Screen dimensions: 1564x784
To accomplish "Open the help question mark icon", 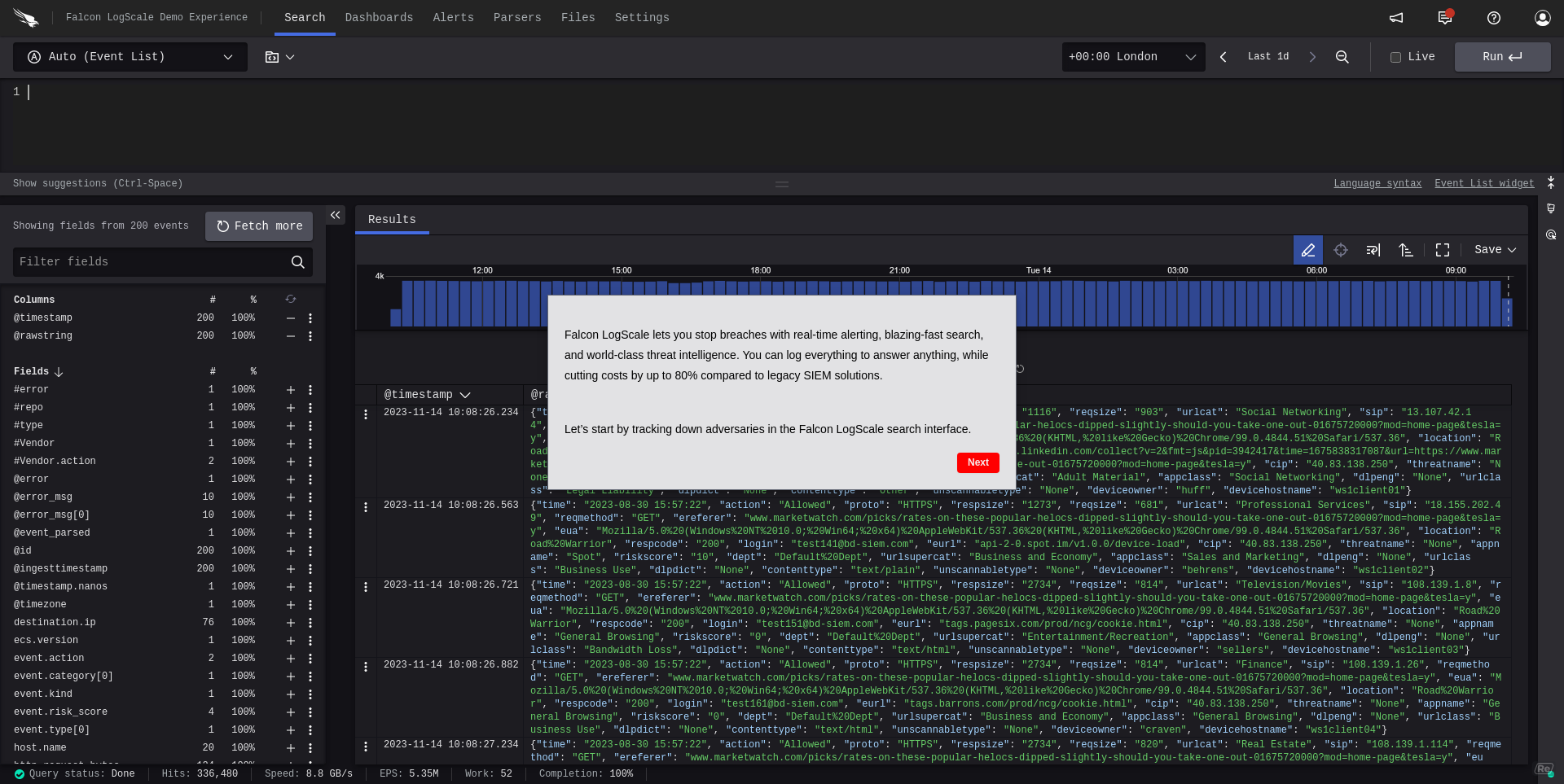I will pos(1494,18).
